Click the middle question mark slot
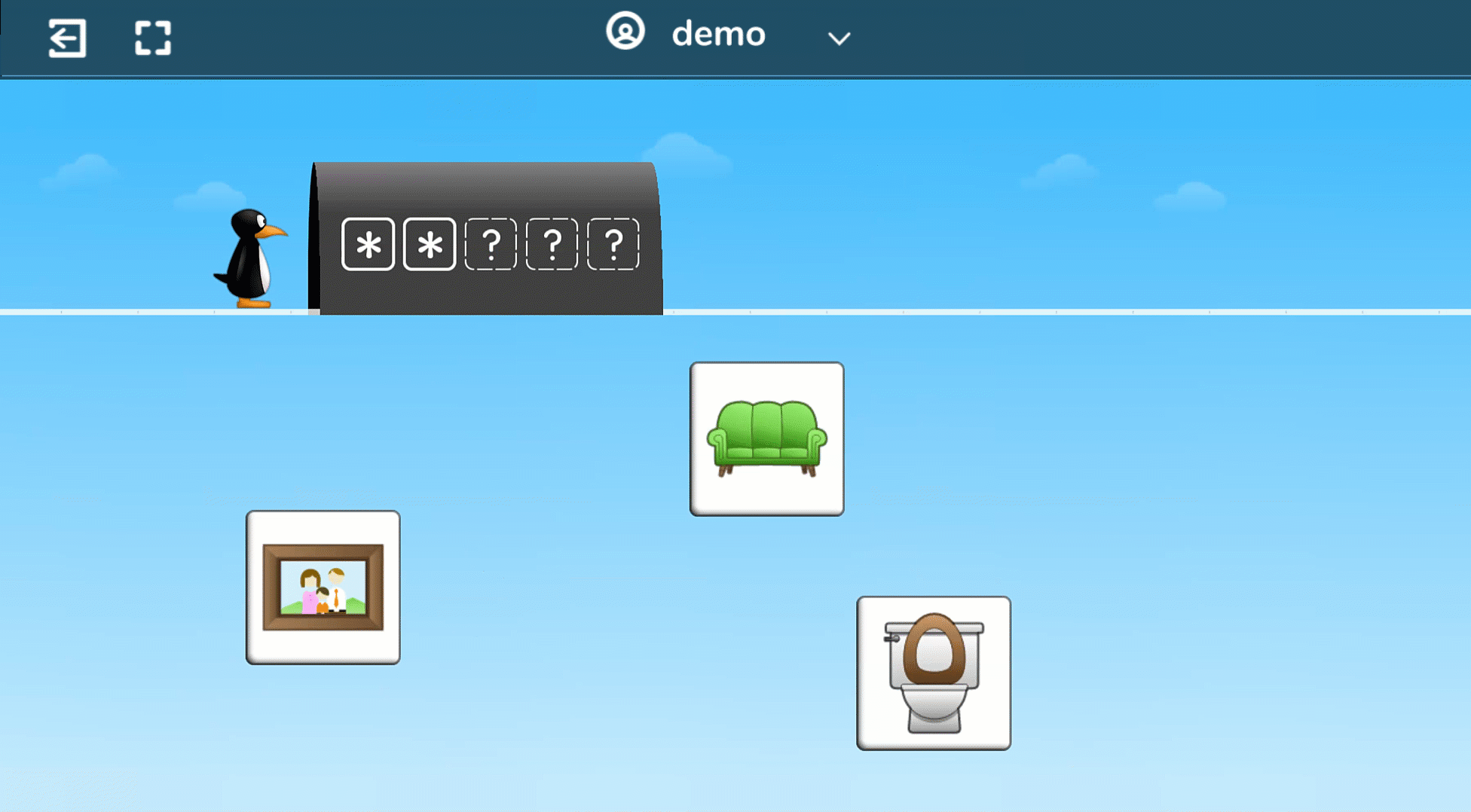The height and width of the screenshot is (812, 1471). pos(552,244)
